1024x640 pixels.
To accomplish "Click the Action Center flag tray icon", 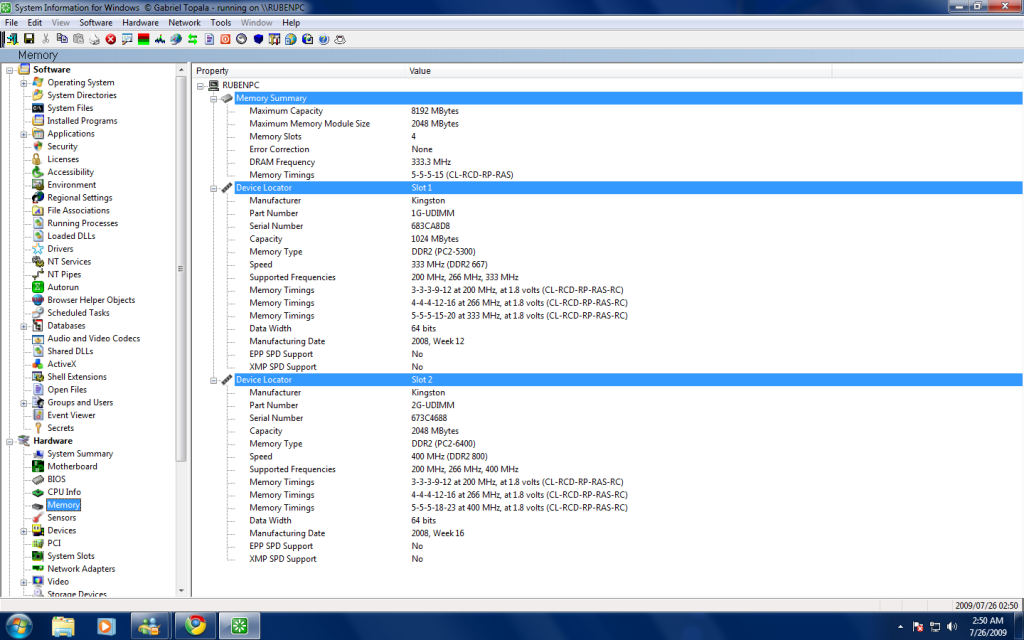I will [x=918, y=627].
